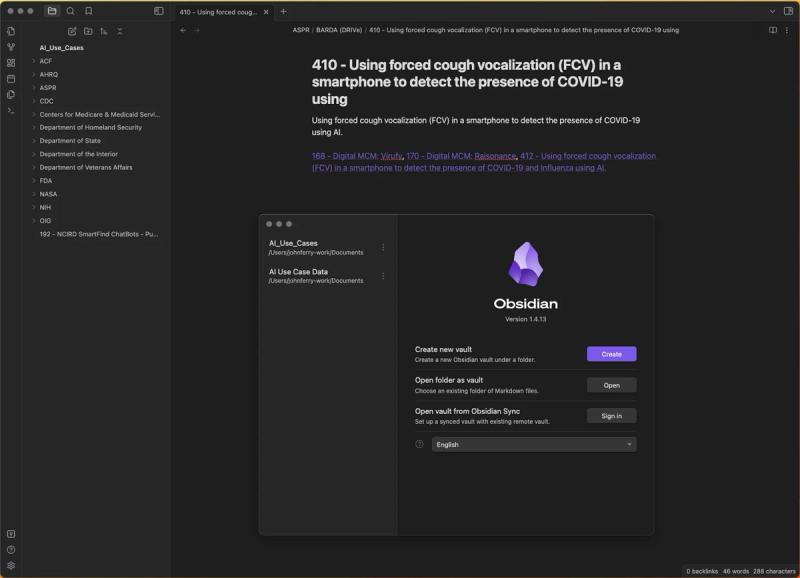Navigate forward arrow

[197, 30]
